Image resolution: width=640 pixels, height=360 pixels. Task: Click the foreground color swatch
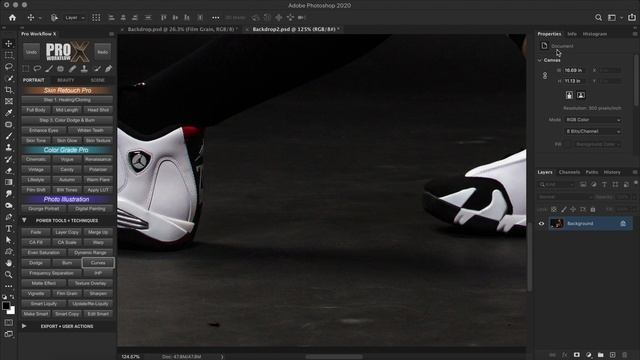tap(6, 305)
